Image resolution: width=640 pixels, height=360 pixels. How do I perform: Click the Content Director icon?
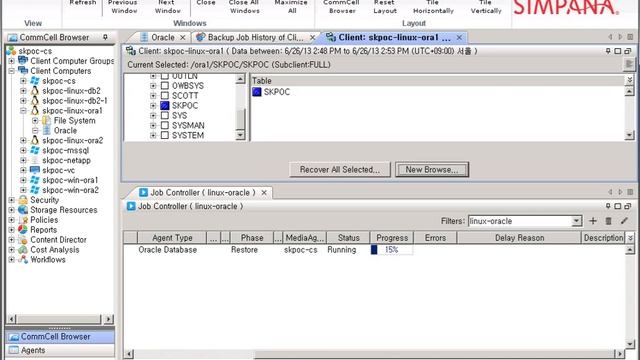(x=23, y=240)
